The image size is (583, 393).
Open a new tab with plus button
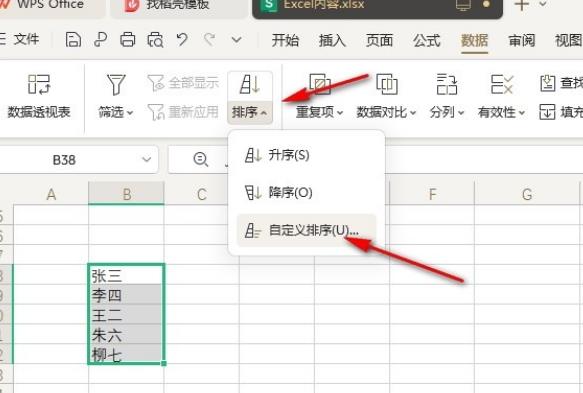(521, 5)
